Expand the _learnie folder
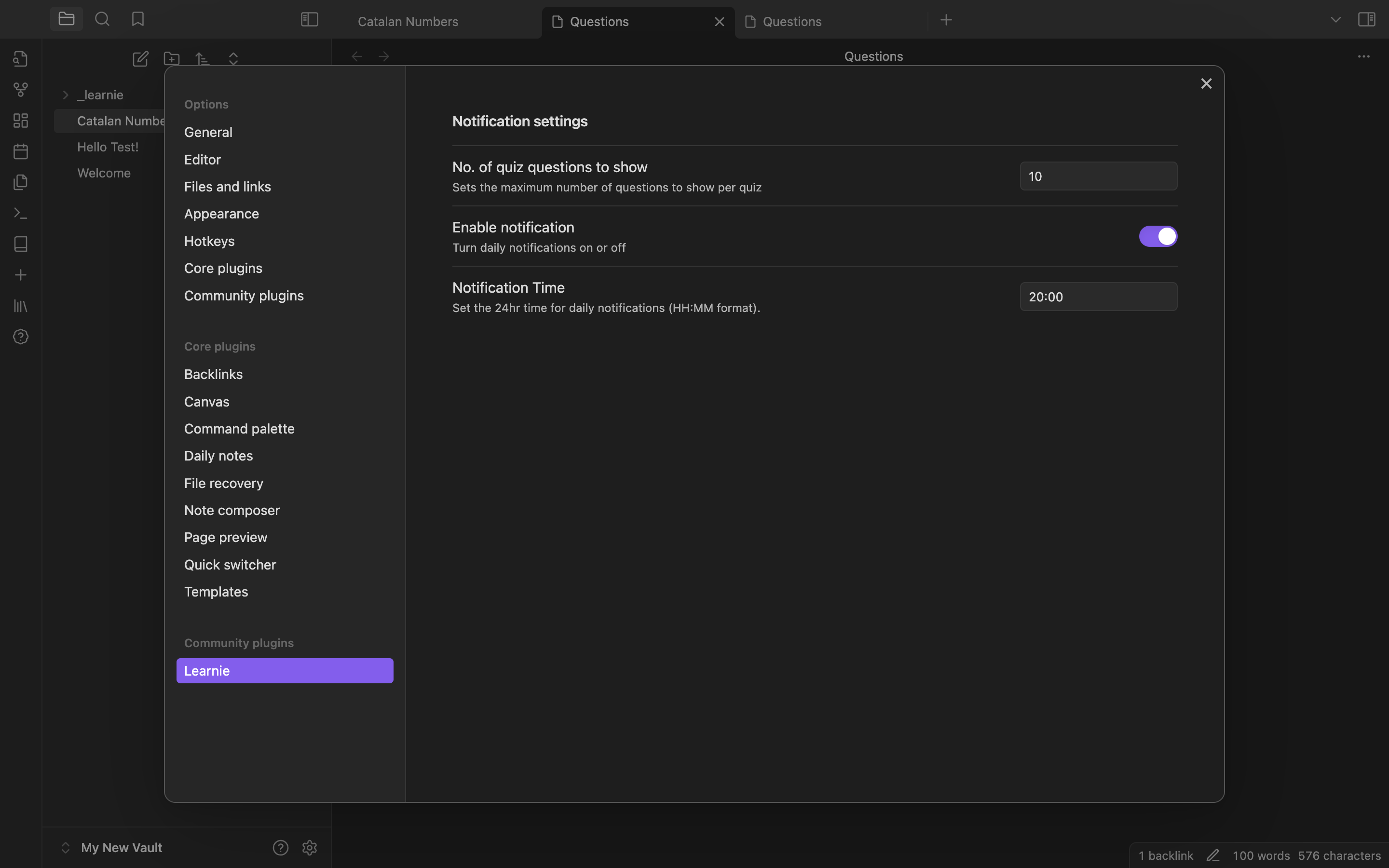1389x868 pixels. pyautogui.click(x=66, y=95)
